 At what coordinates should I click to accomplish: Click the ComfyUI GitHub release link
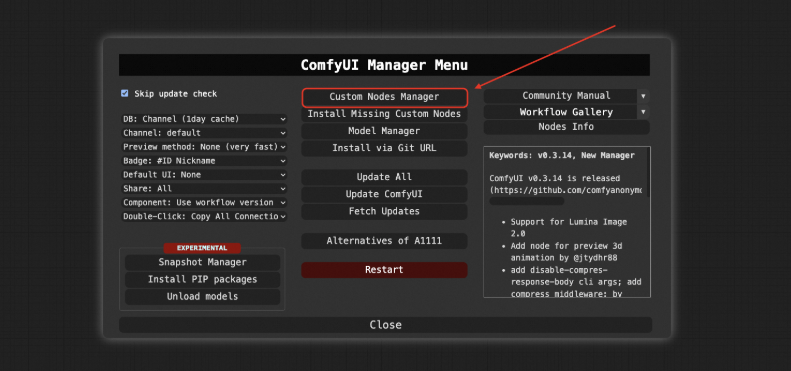click(x=566, y=191)
